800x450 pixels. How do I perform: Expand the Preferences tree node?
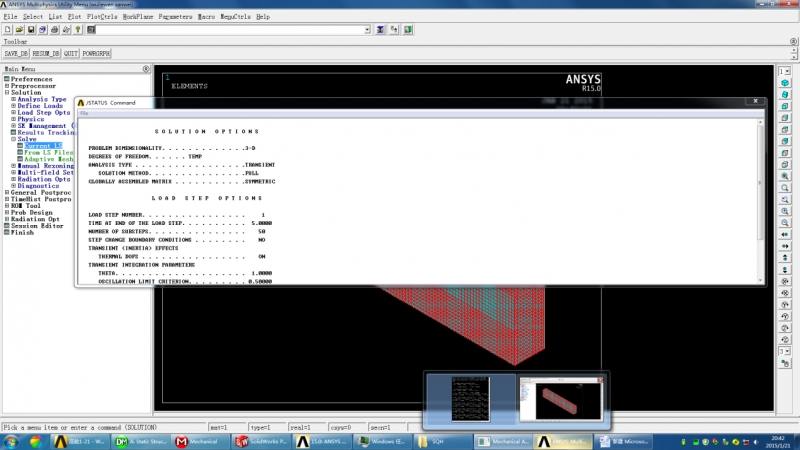coord(7,79)
